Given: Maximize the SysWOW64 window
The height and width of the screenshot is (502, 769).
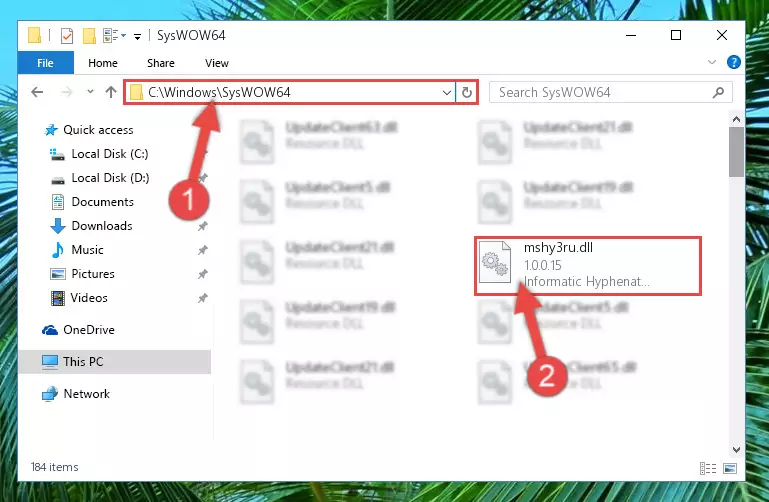Looking at the screenshot, I should (676, 35).
